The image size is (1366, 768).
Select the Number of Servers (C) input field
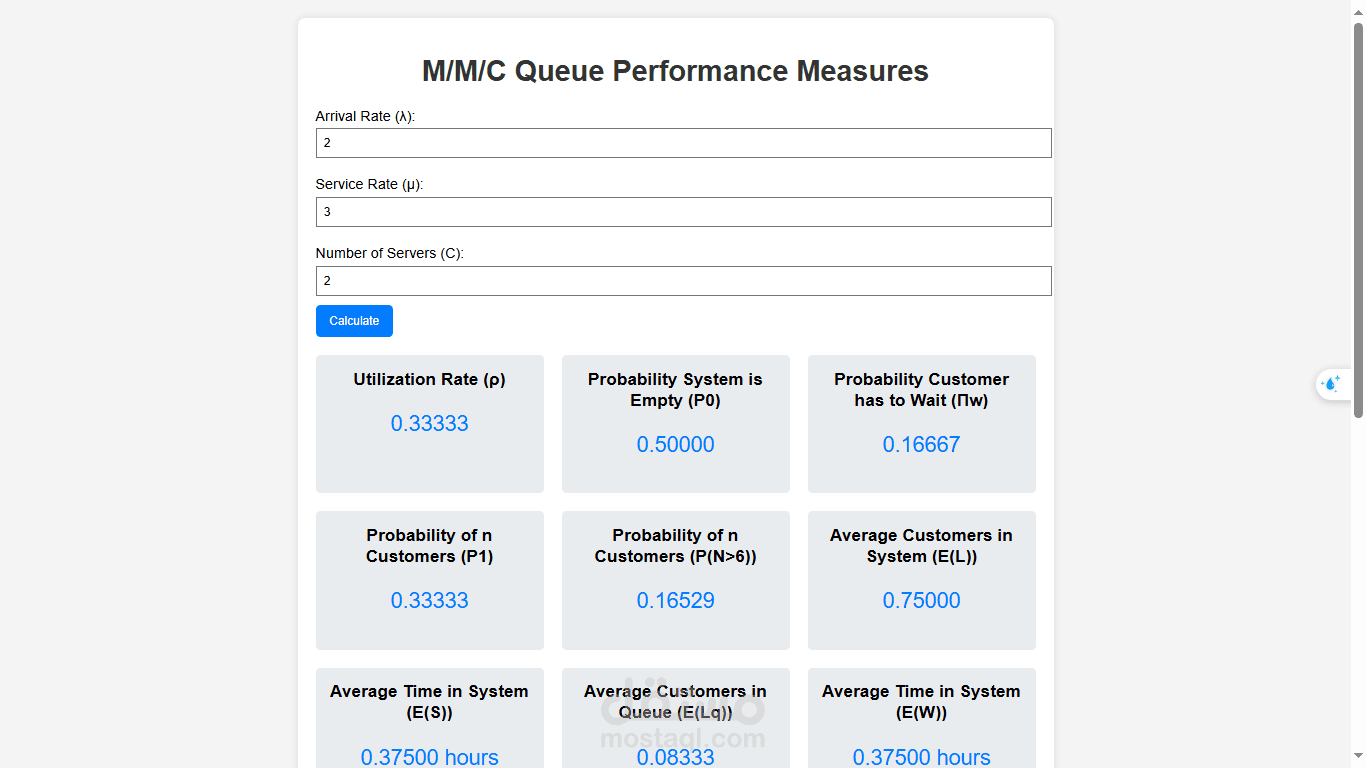click(x=683, y=281)
